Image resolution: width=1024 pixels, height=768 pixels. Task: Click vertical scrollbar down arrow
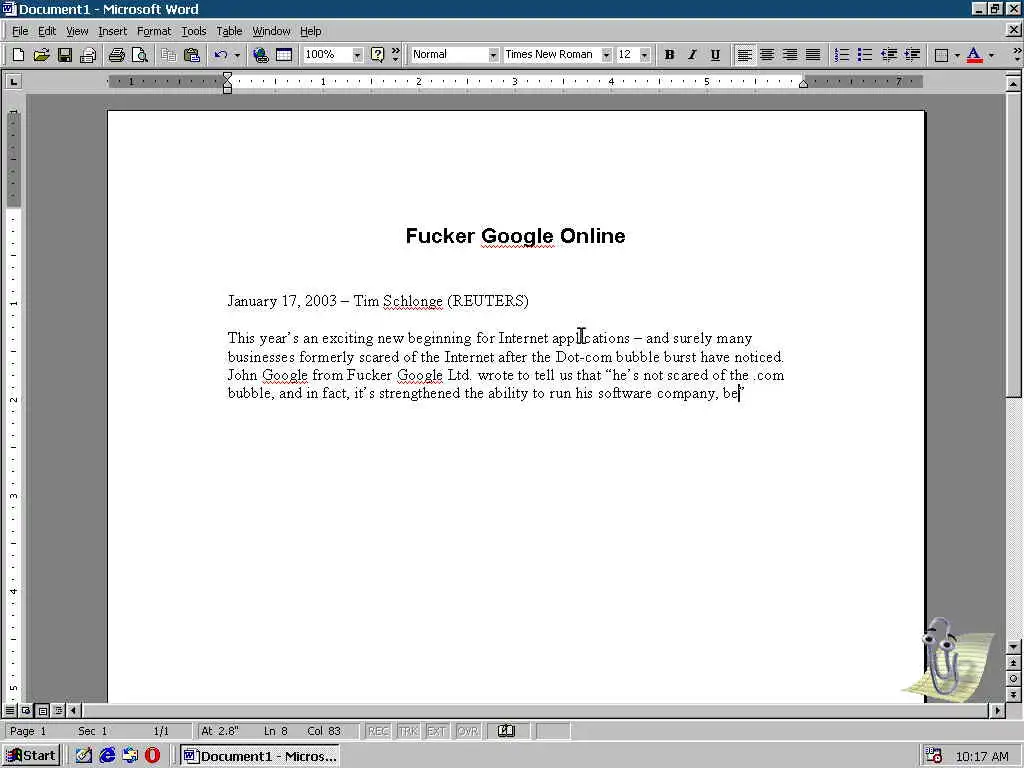click(1013, 647)
